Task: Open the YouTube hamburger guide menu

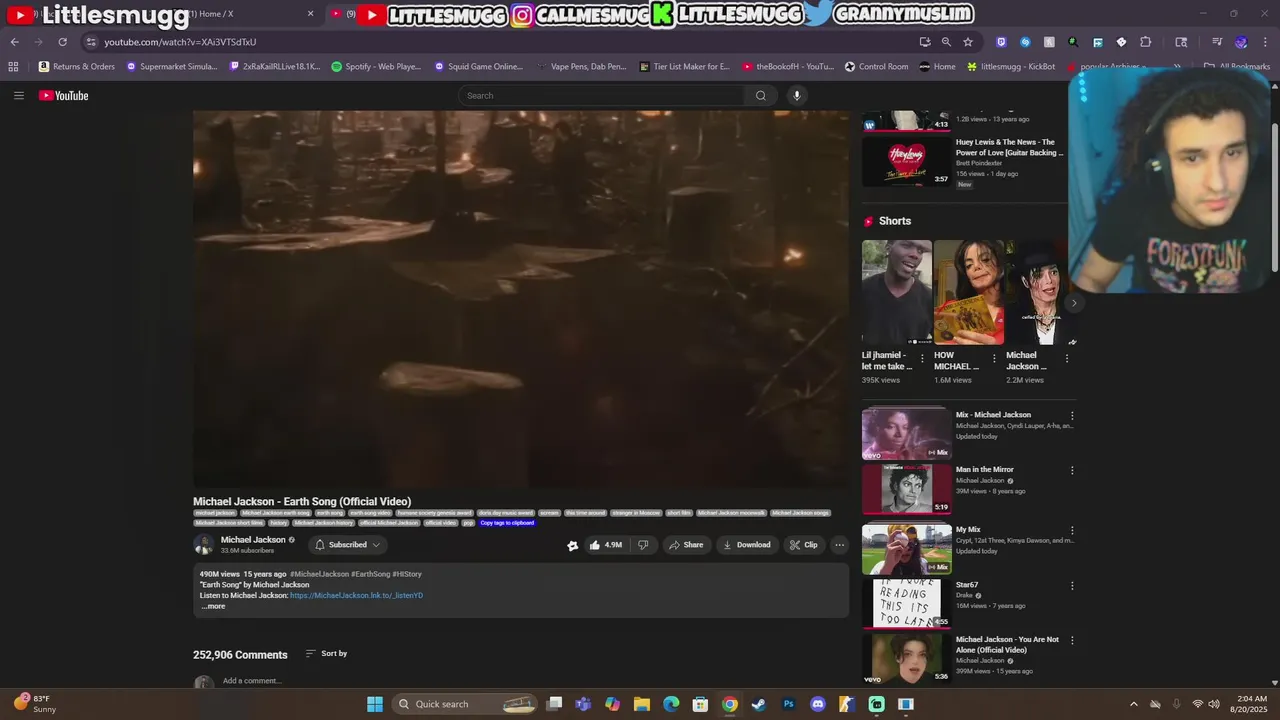Action: point(18,95)
